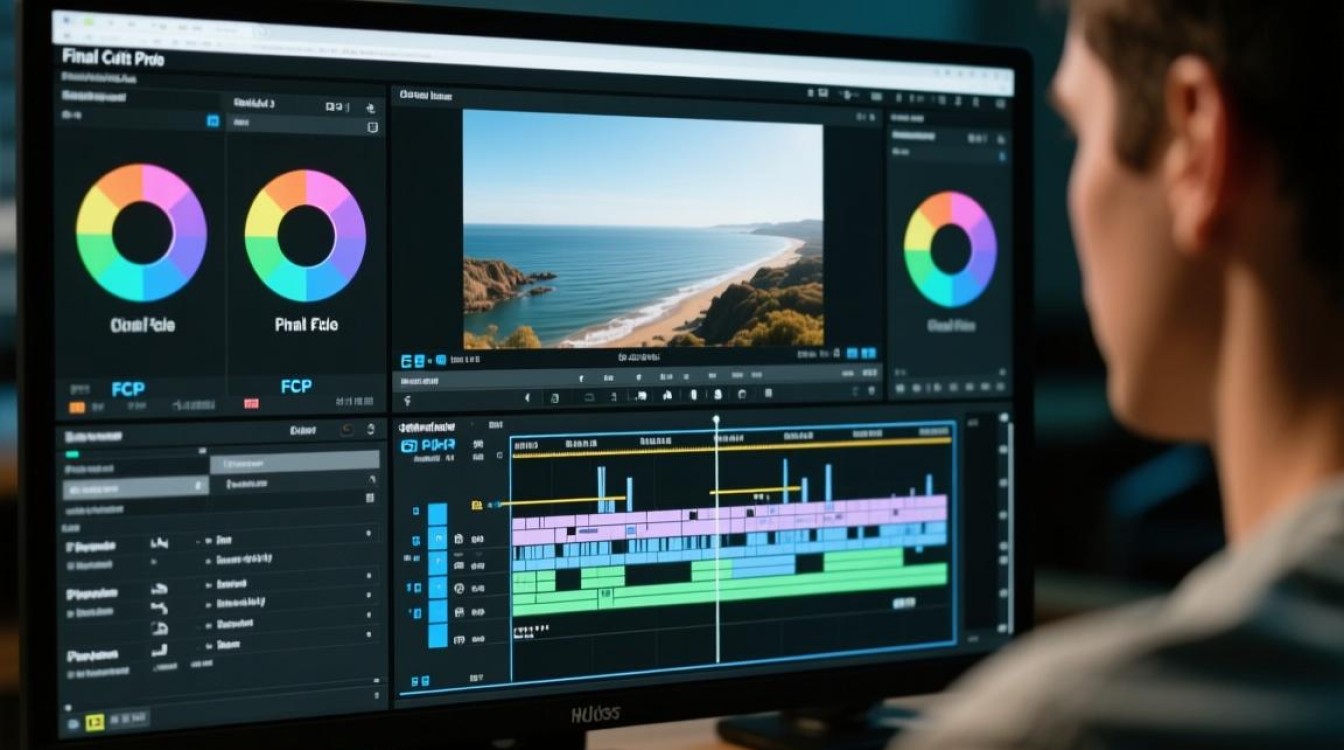The width and height of the screenshot is (1344, 750).
Task: Select the color wheel right of the viewer
Action: (950, 250)
